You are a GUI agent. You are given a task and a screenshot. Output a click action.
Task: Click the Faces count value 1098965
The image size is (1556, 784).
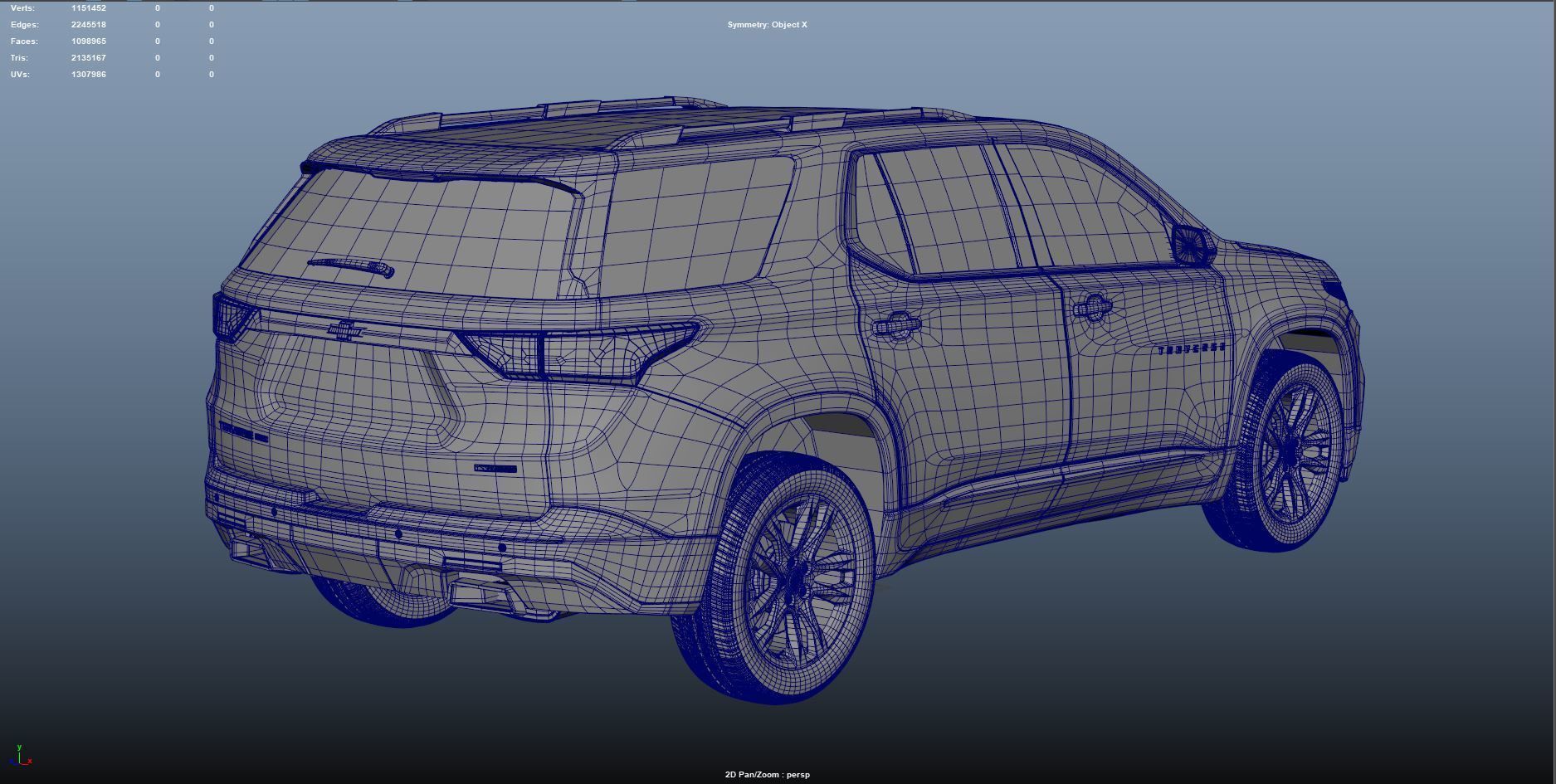[x=89, y=41]
